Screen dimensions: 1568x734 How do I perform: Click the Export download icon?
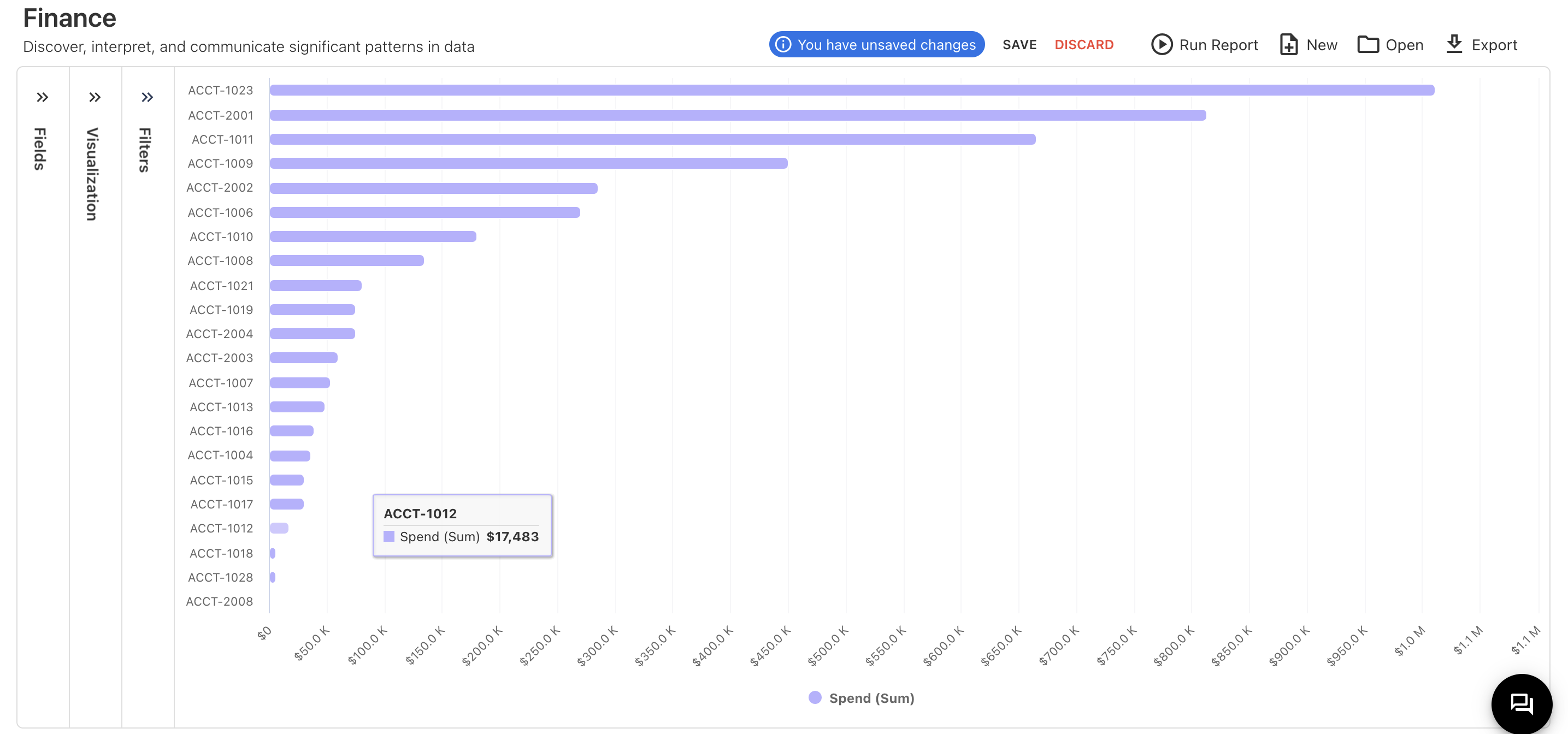point(1454,44)
